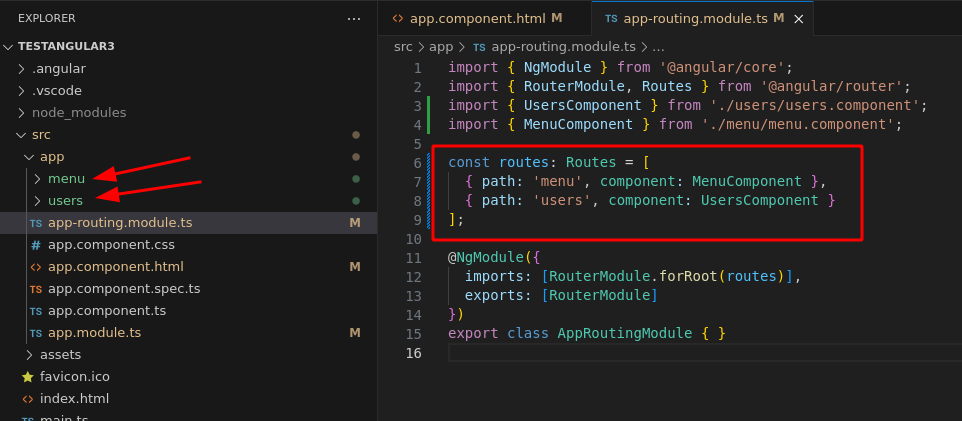The width and height of the screenshot is (962, 421).
Task: Click the 'app' breadcrumb segment
Action: tap(441, 47)
